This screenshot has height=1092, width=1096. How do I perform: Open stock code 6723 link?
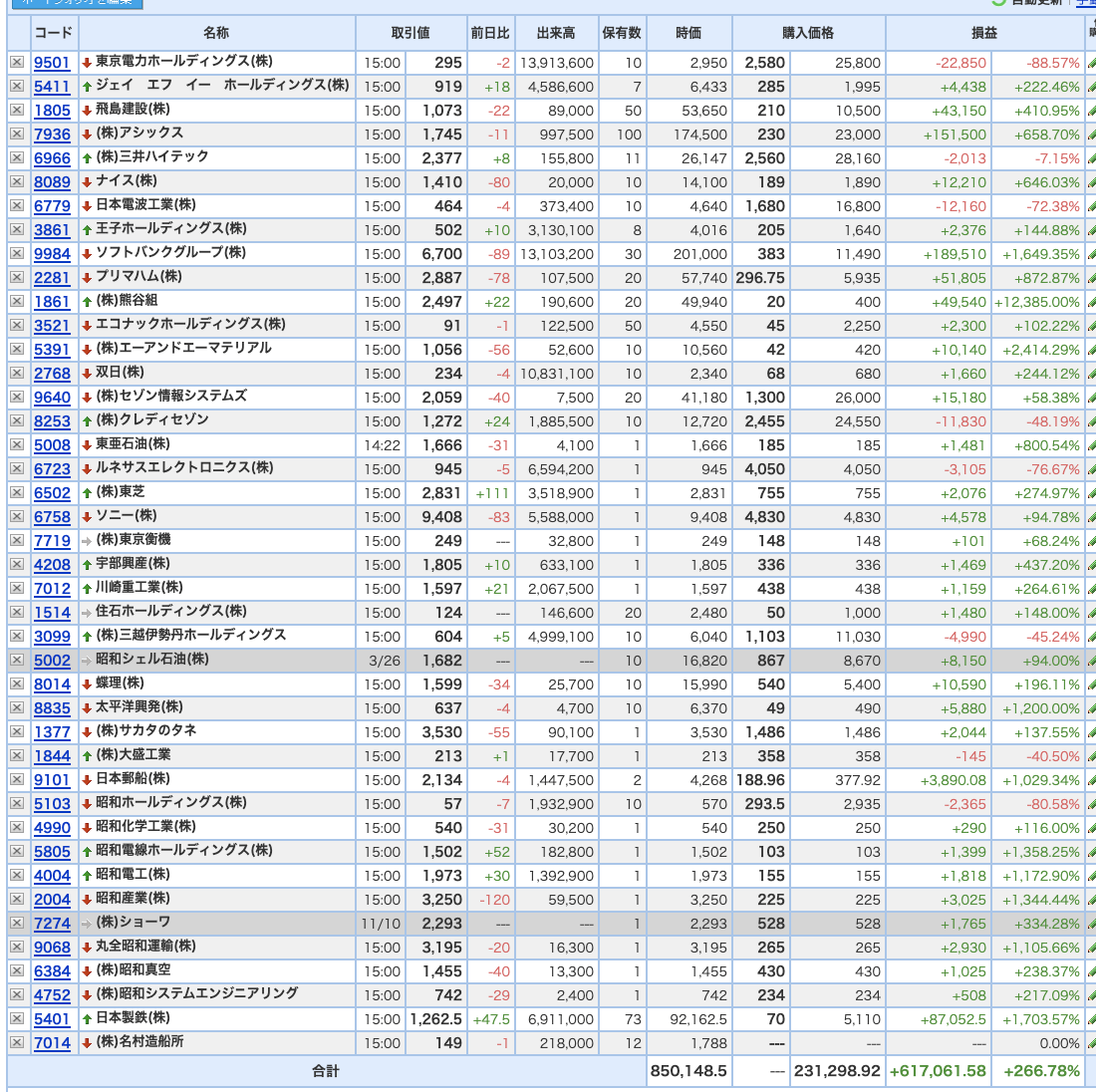point(53,469)
